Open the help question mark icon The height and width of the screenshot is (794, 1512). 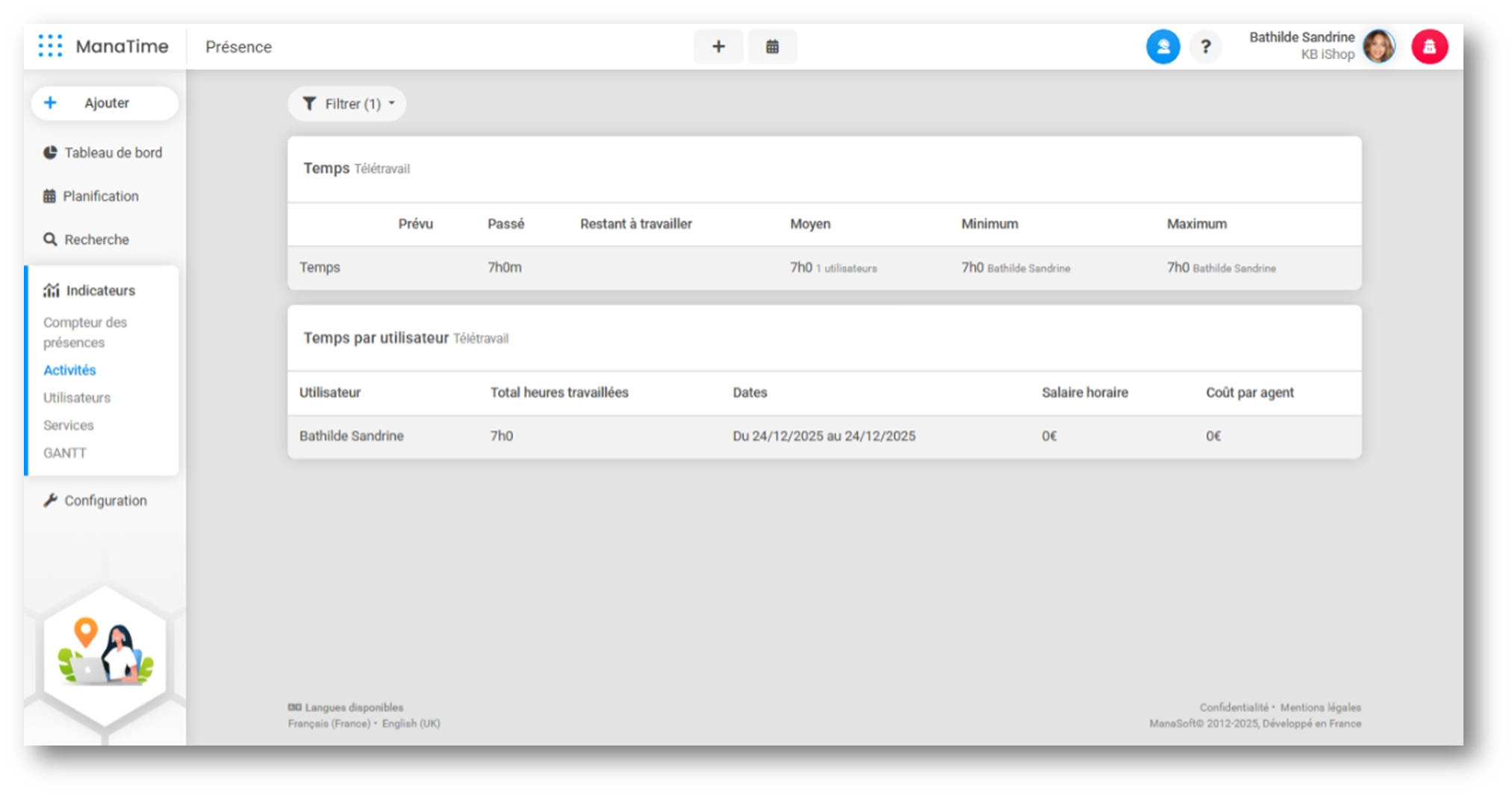pos(1205,47)
